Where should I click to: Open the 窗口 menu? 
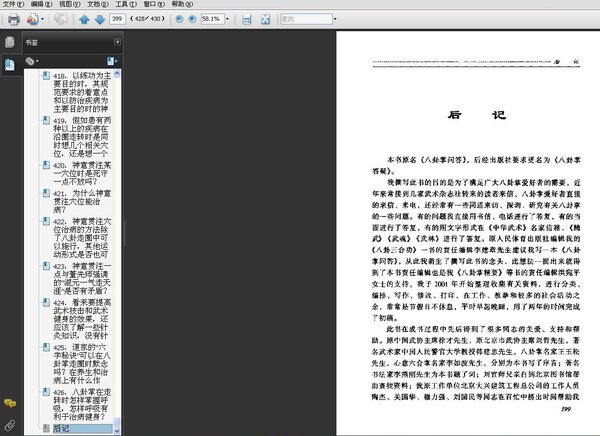[154, 4]
